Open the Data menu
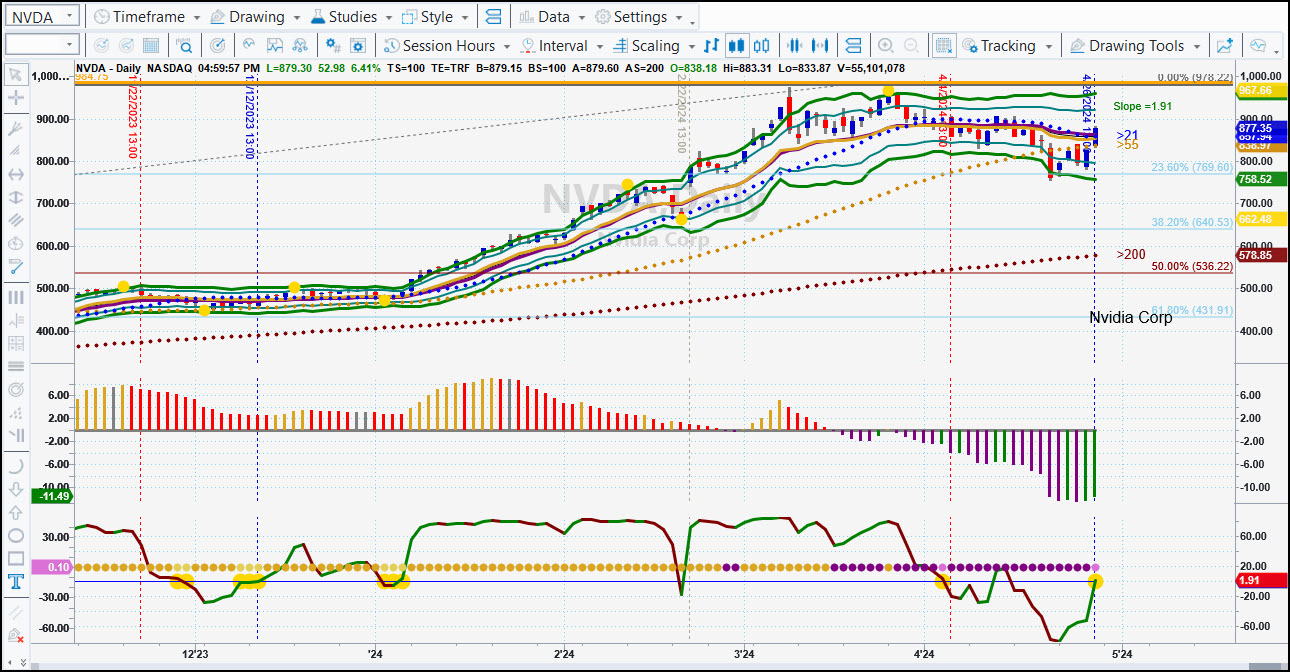This screenshot has height=672, width=1290. (x=552, y=17)
